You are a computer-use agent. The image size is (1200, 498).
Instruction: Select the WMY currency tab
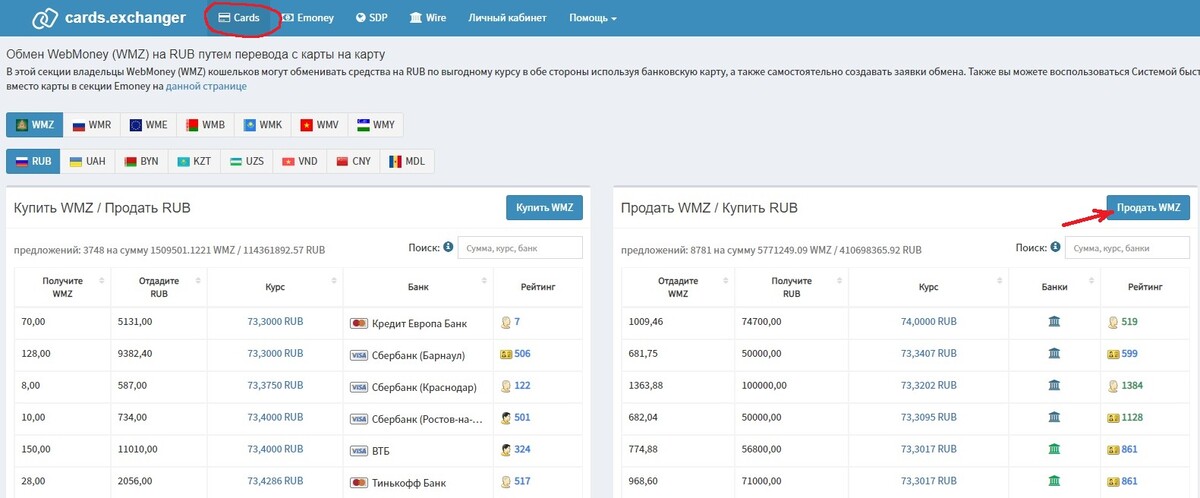coord(376,126)
